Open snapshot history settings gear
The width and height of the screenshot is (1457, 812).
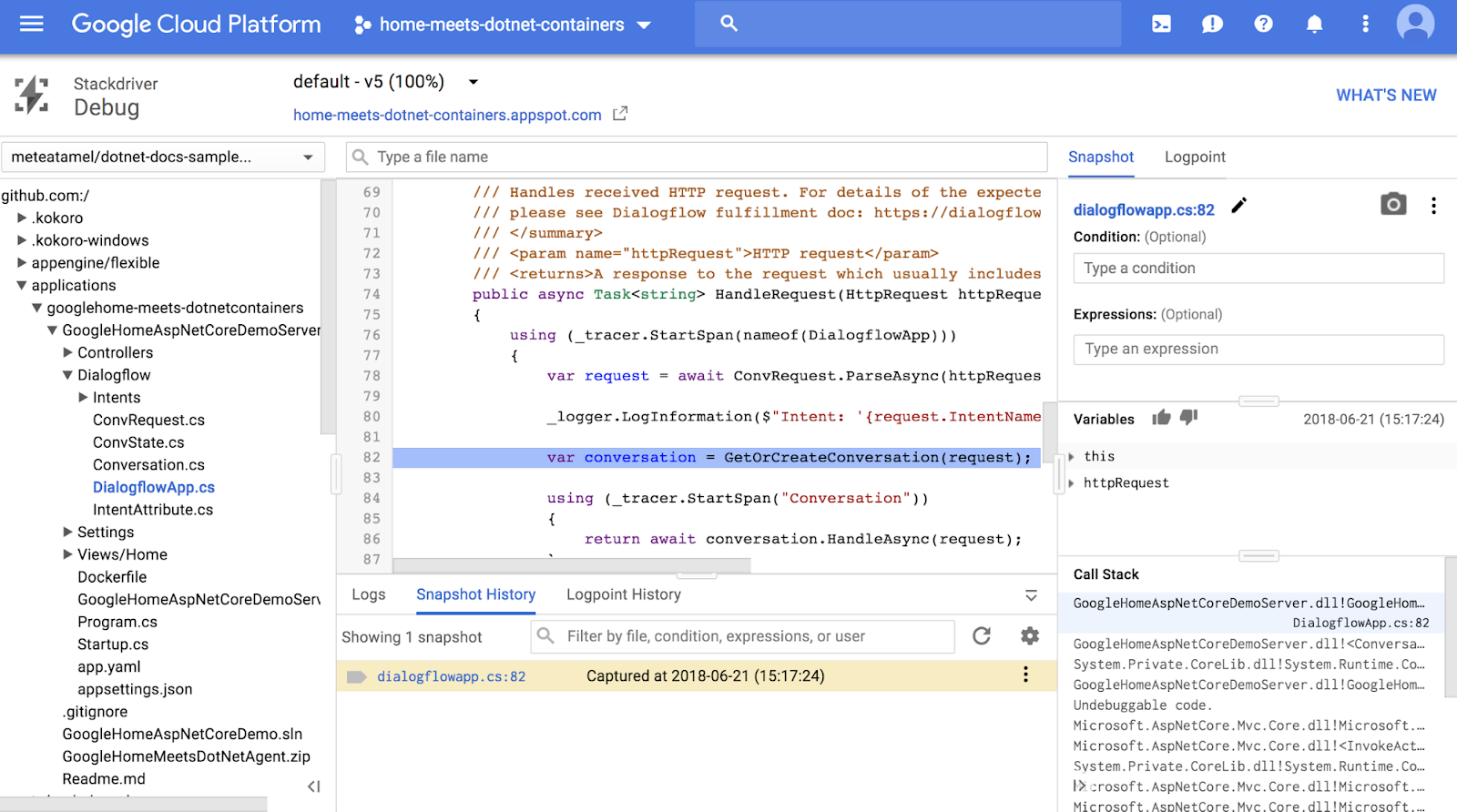(x=1030, y=636)
